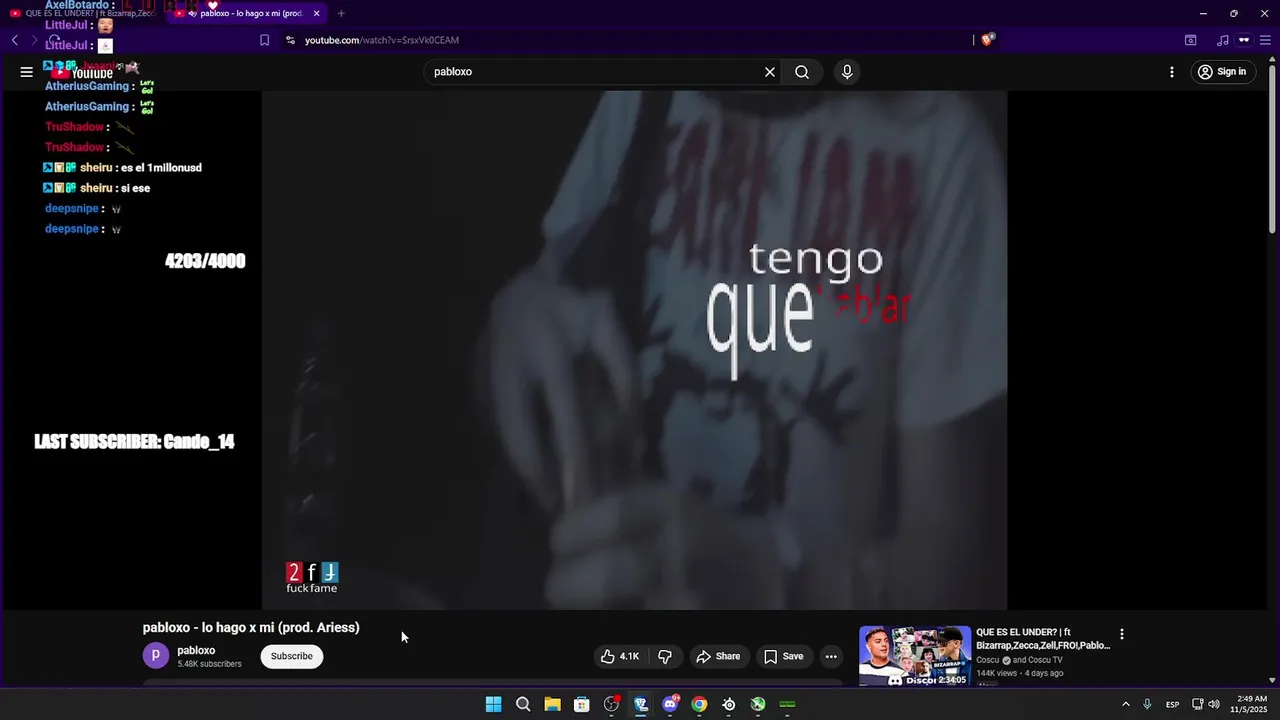Clear the search box with the X icon

point(770,72)
